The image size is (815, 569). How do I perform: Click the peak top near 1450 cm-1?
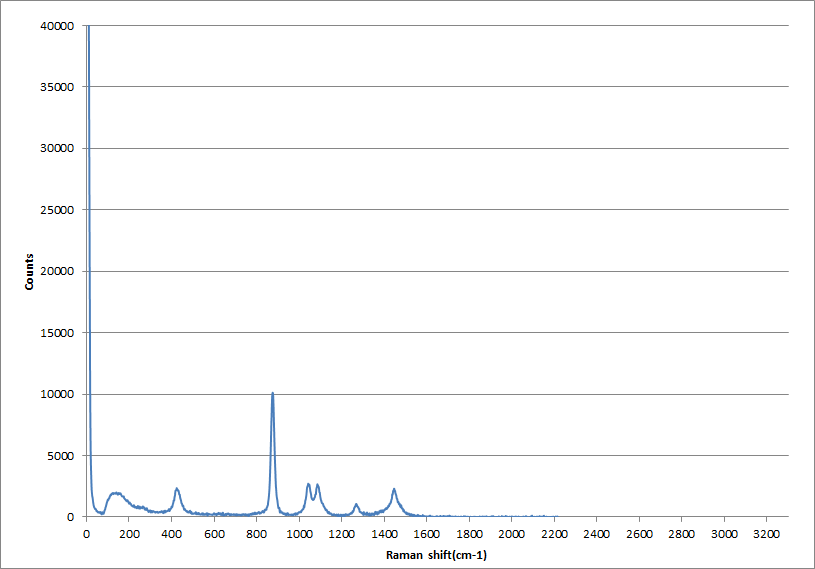pos(394,489)
